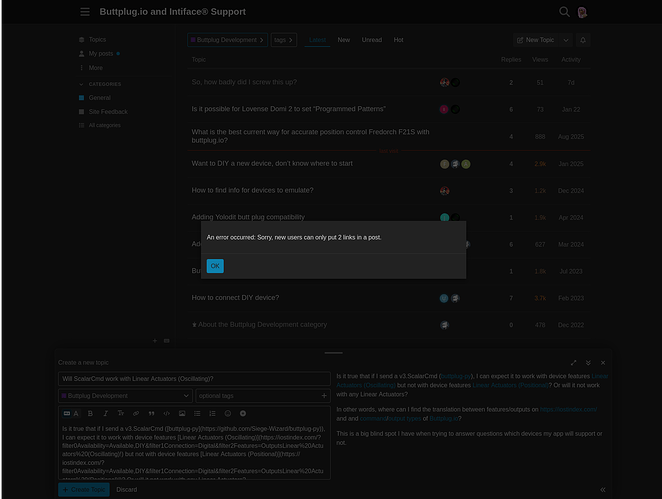
Task: Close the composer with X
Action: point(602,362)
